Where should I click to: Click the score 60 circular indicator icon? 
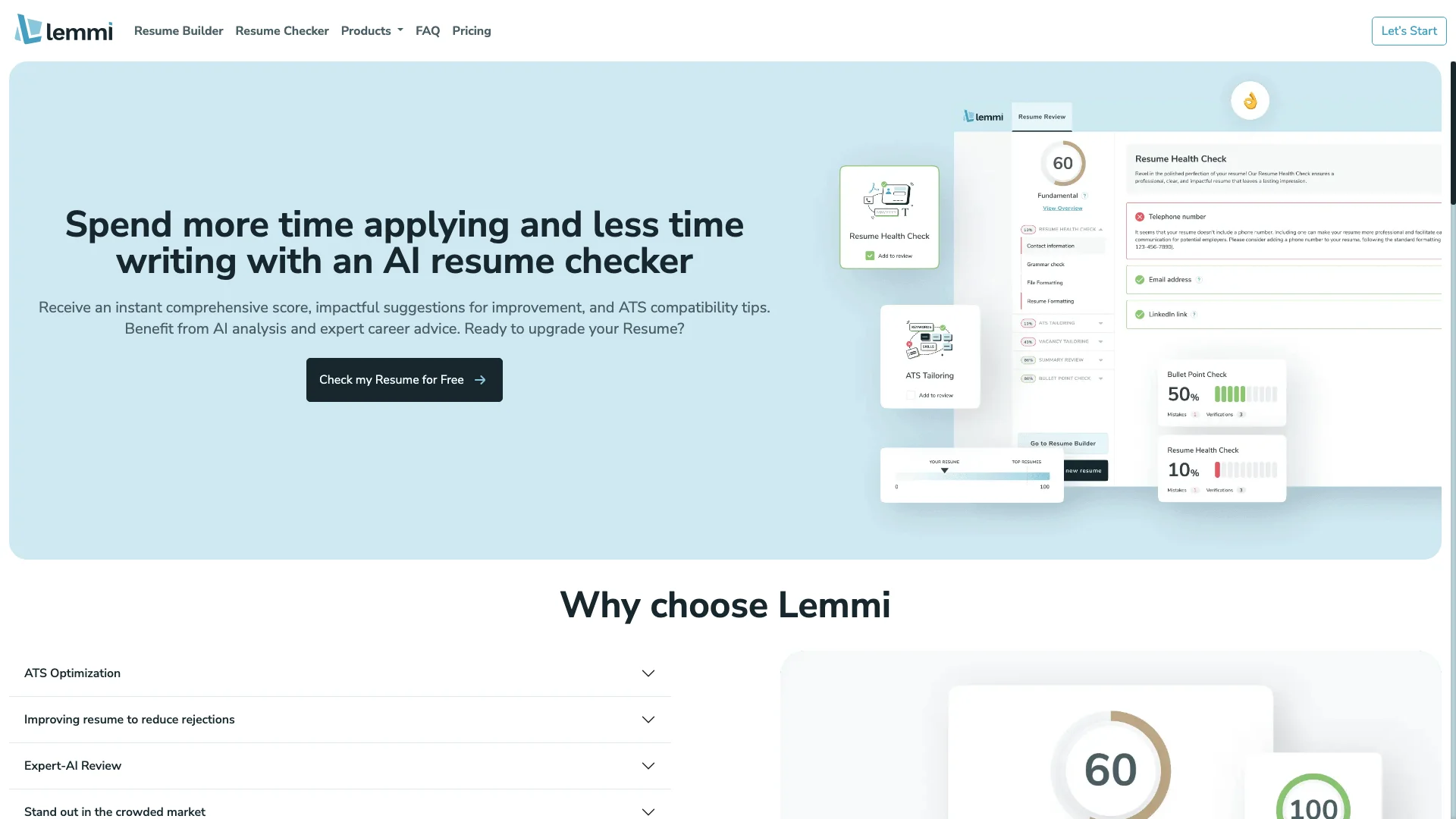tap(1062, 163)
